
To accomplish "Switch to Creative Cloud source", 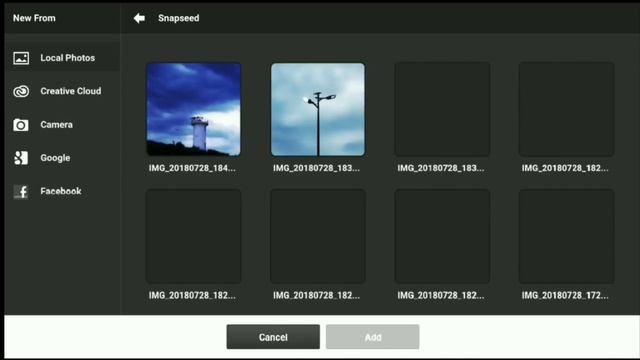I will coord(71,91).
